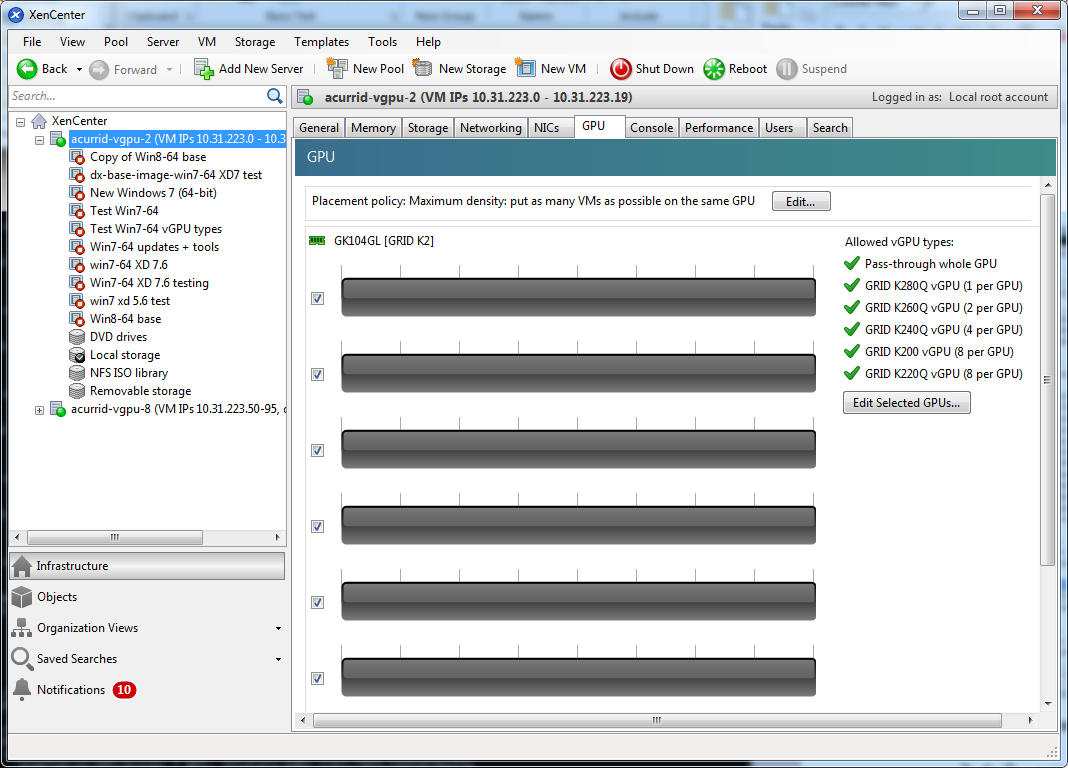Uncheck the first GPU checkbox
This screenshot has height=768, width=1068.
point(317,298)
